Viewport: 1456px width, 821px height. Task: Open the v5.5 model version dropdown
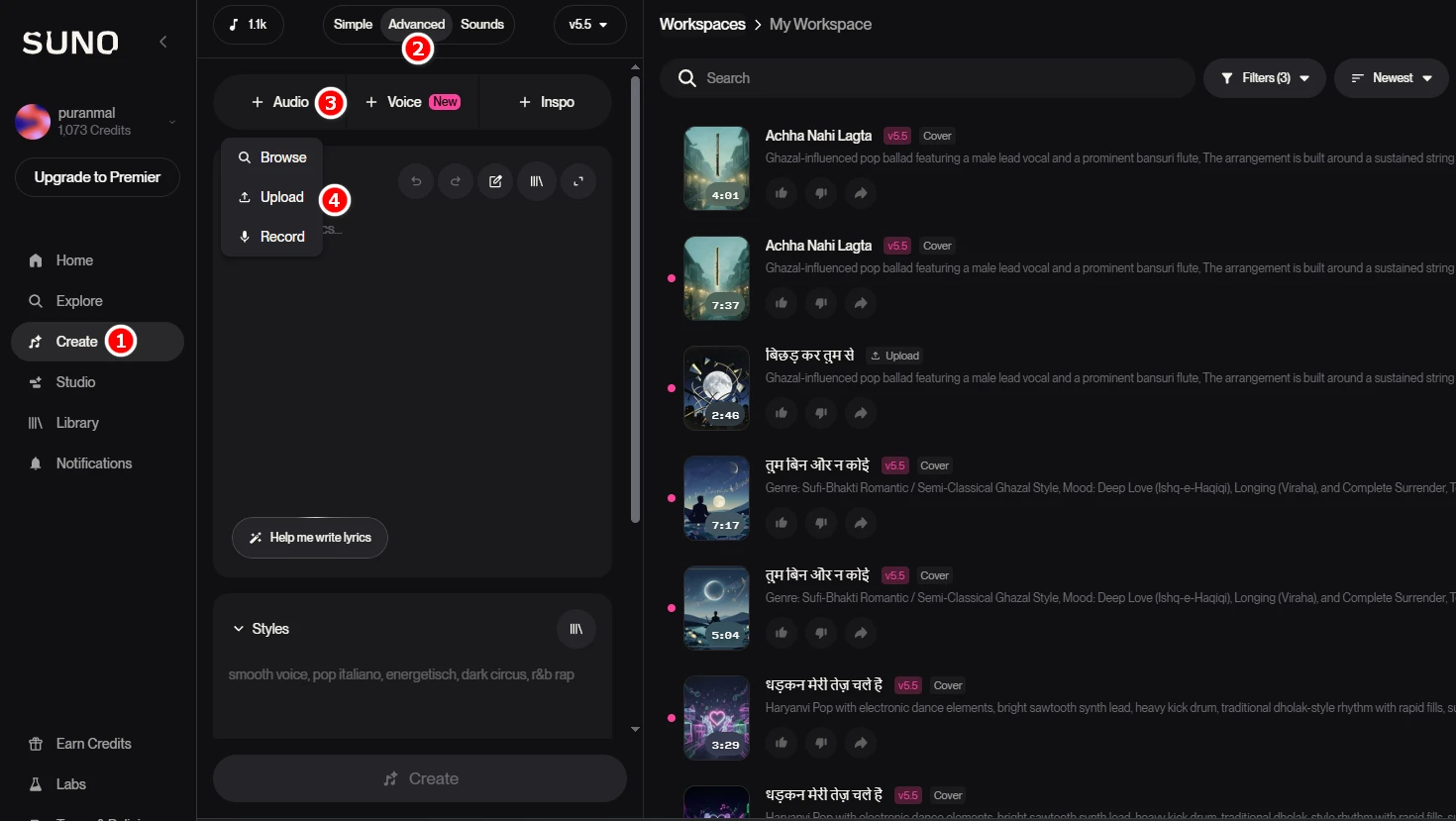[589, 25]
